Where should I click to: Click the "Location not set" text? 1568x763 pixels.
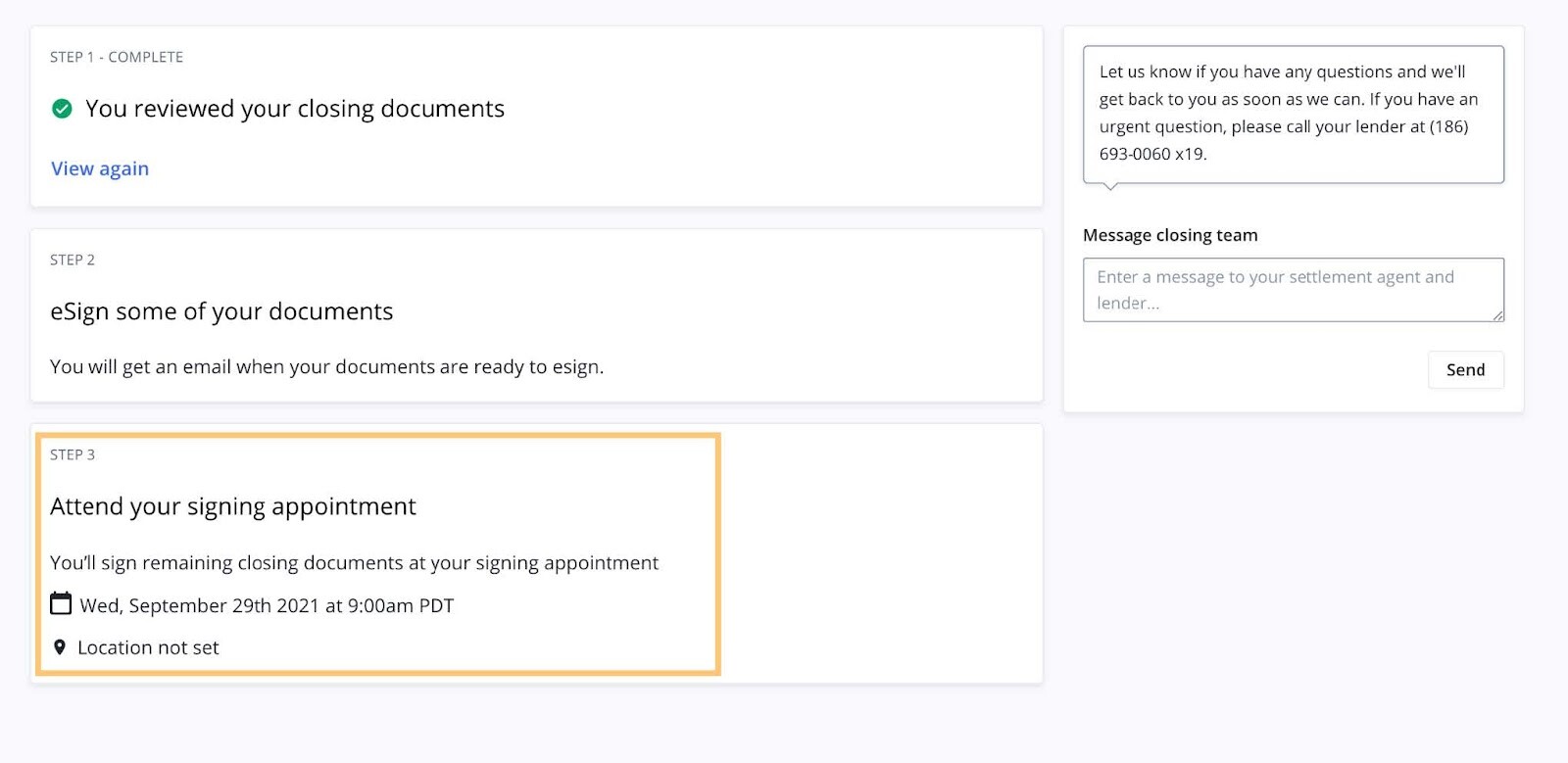(148, 647)
